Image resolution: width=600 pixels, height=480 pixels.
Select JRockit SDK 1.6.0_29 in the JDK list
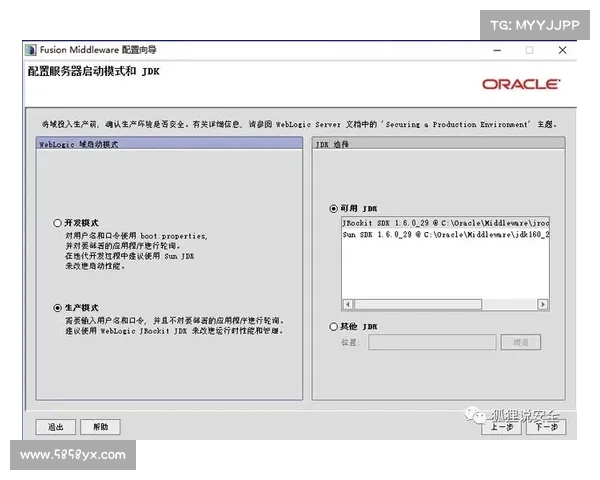coord(445,223)
